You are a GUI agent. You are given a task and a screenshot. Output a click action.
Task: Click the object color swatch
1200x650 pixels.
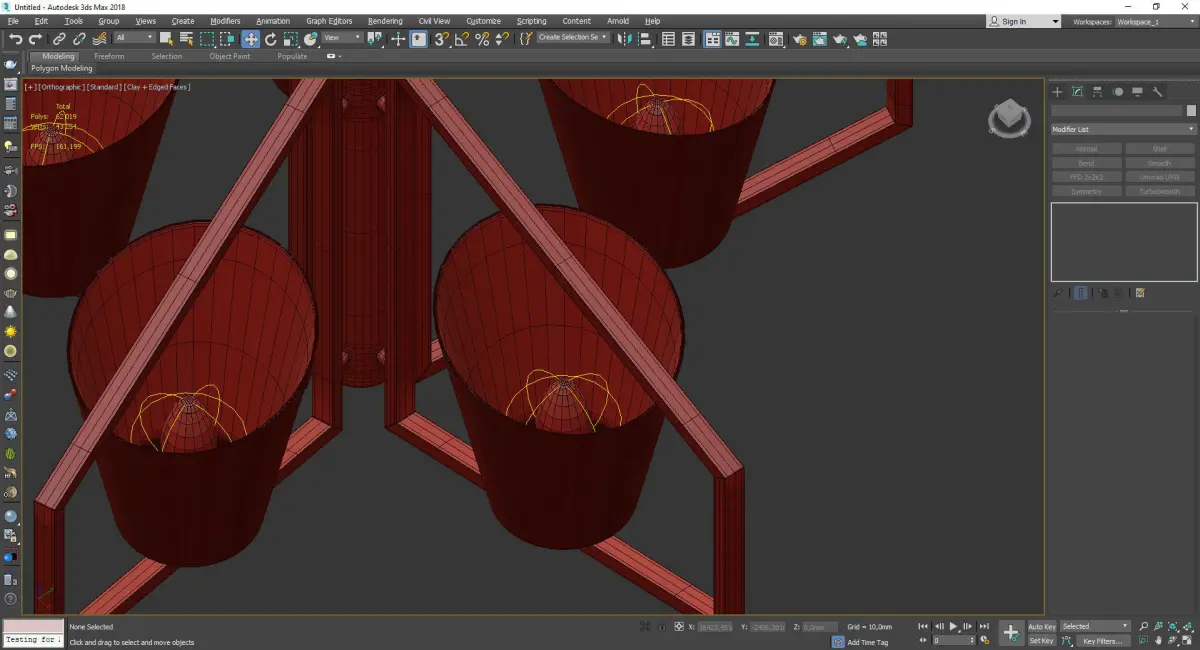pyautogui.click(x=1191, y=111)
